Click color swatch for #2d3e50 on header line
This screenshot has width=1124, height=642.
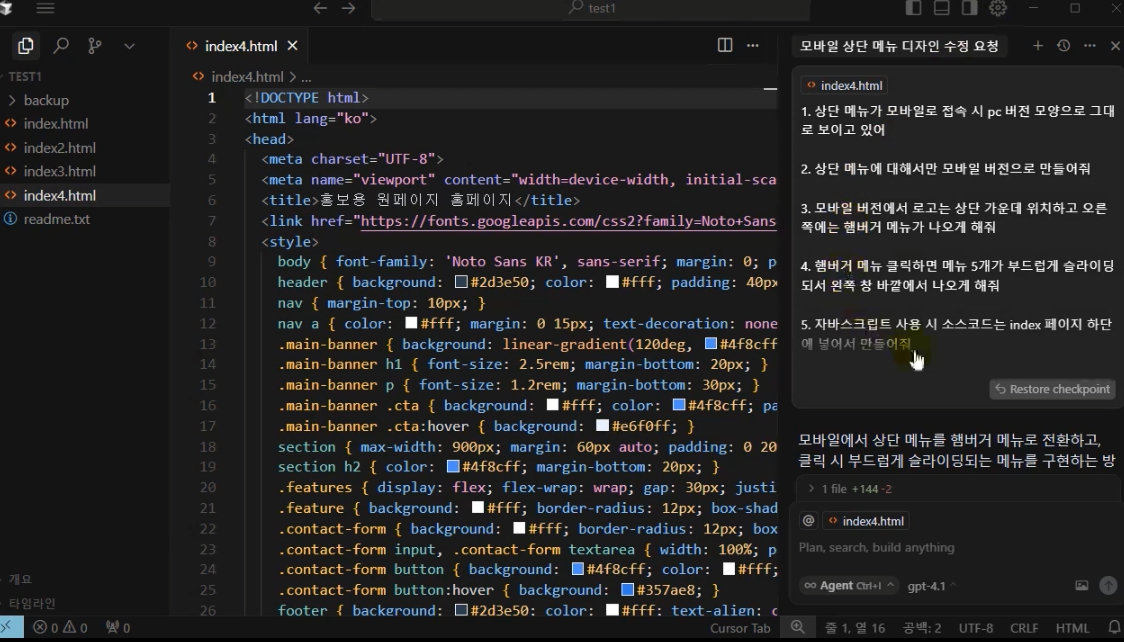coord(461,283)
